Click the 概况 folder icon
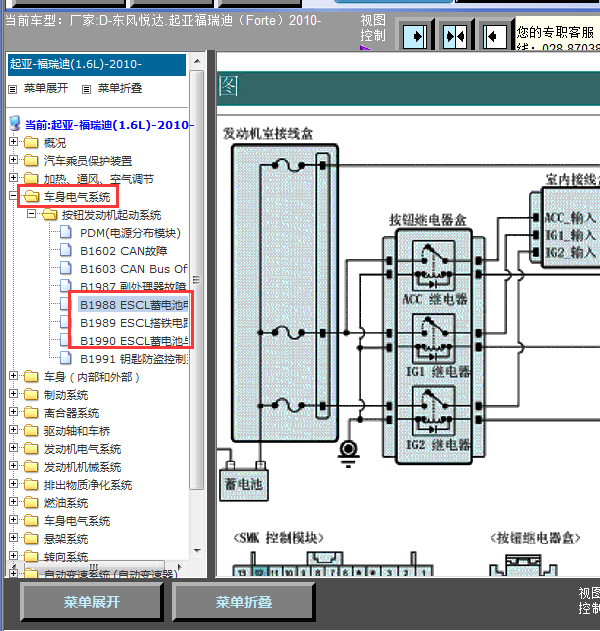 pyautogui.click(x=31, y=142)
